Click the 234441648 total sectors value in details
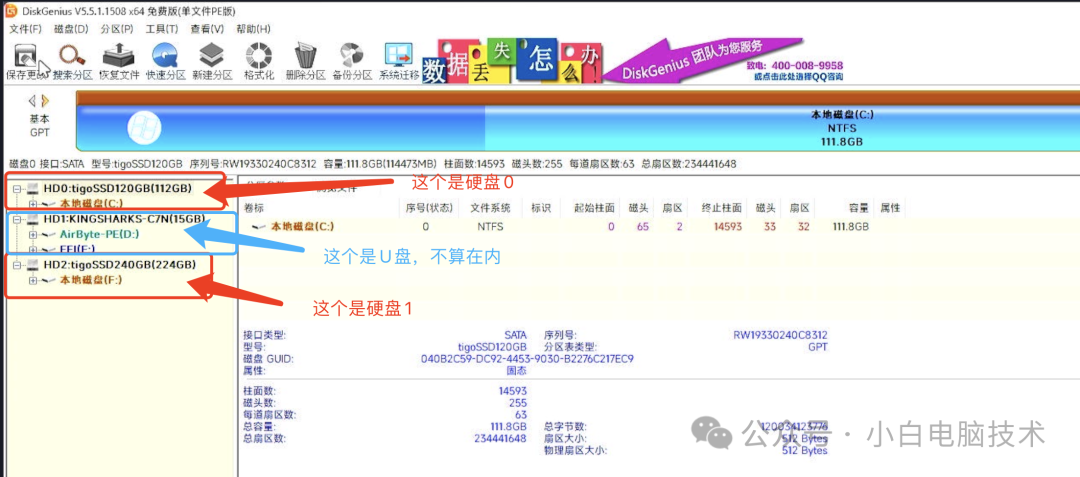This screenshot has width=1080, height=477. click(500, 438)
